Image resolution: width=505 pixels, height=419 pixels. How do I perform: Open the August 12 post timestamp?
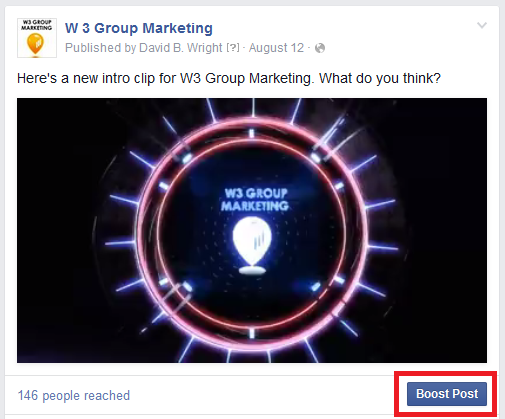tap(276, 48)
